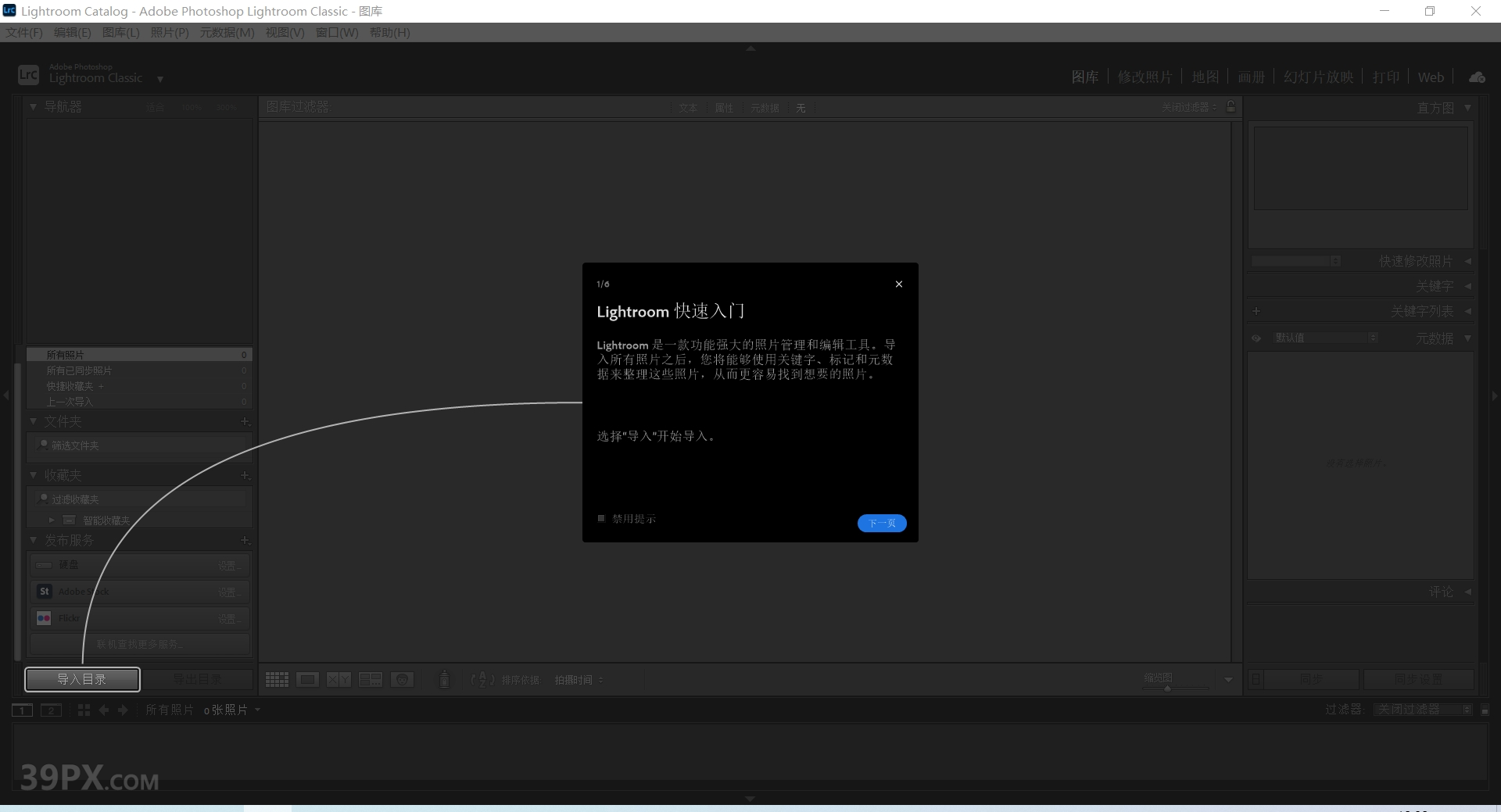
Task: Click the 下一页 button in the tutorial dialog
Action: point(882,523)
